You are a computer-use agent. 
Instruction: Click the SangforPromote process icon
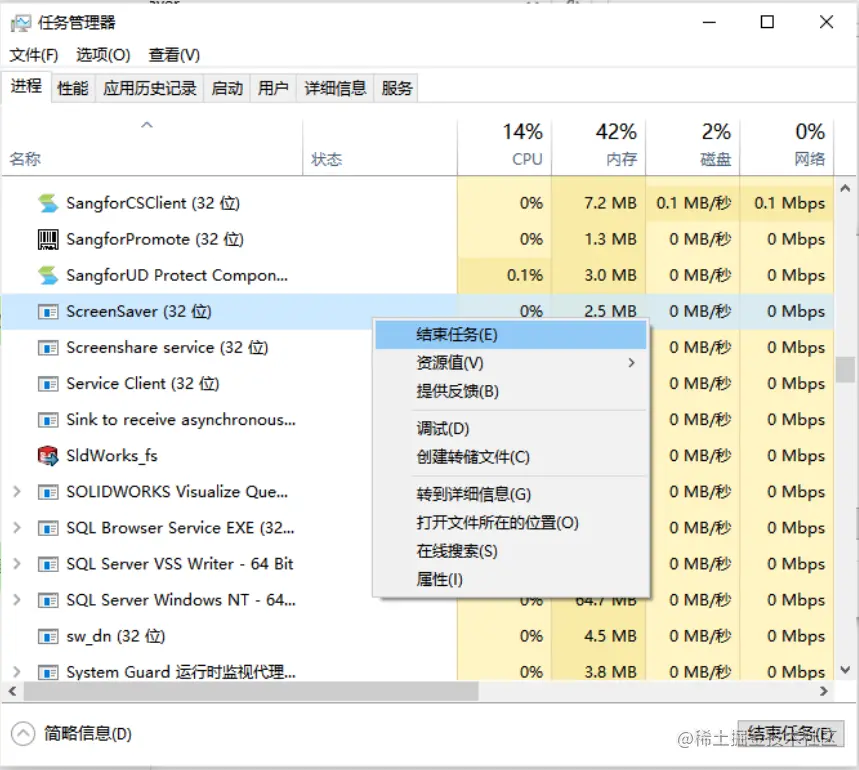point(48,239)
